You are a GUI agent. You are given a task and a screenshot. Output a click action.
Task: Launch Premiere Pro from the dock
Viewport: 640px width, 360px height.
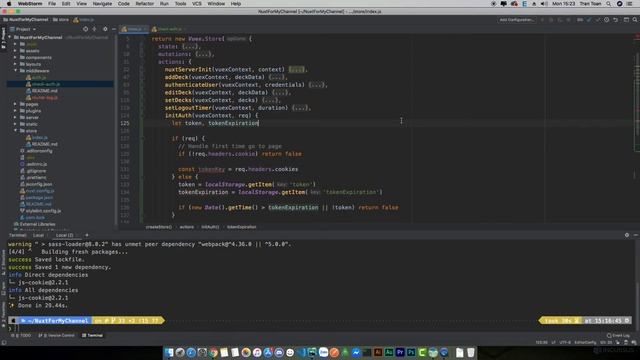point(400,352)
